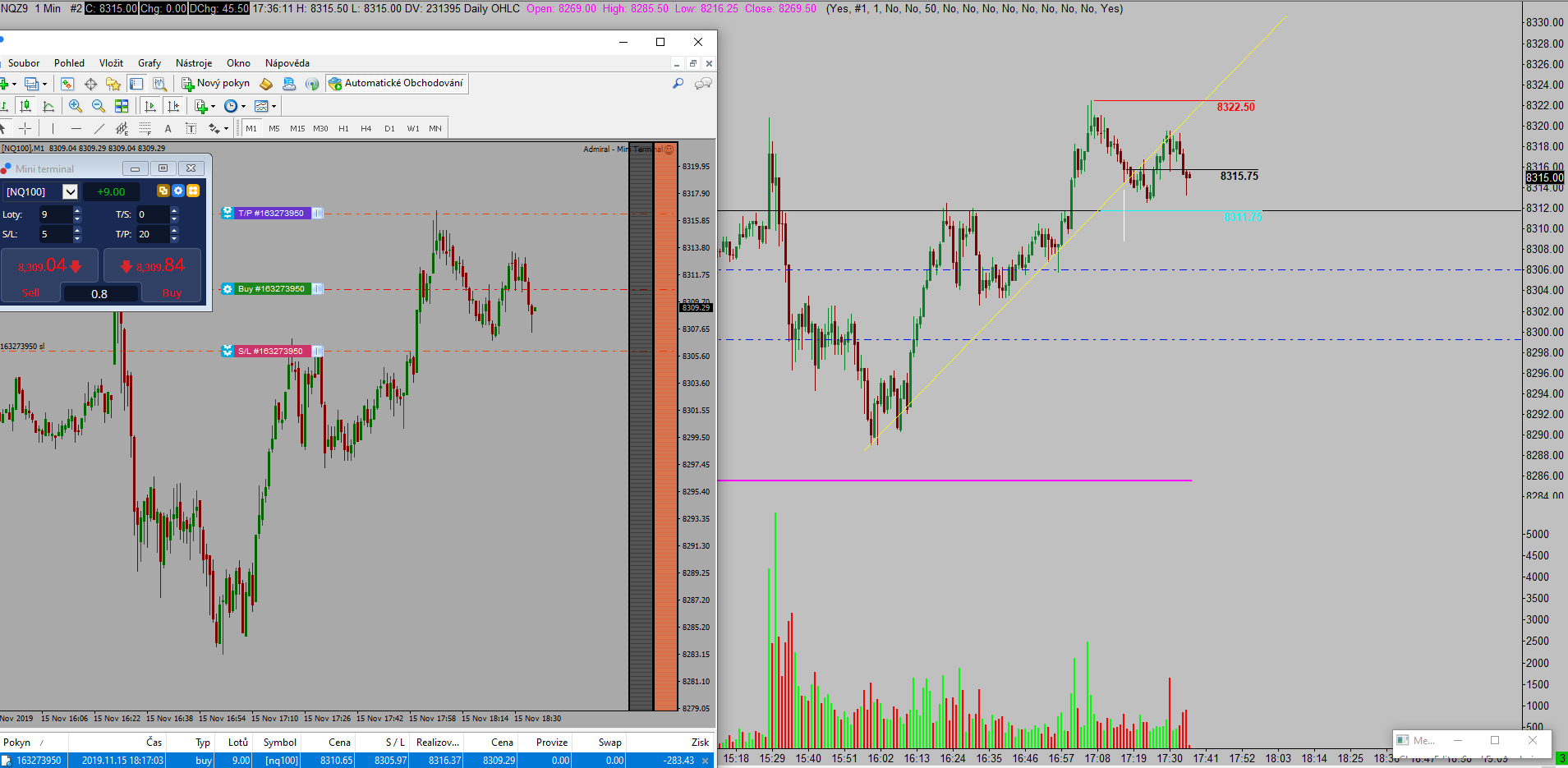Open the Data Window crosshair-circle icon
The image size is (1568, 768).
90,84
